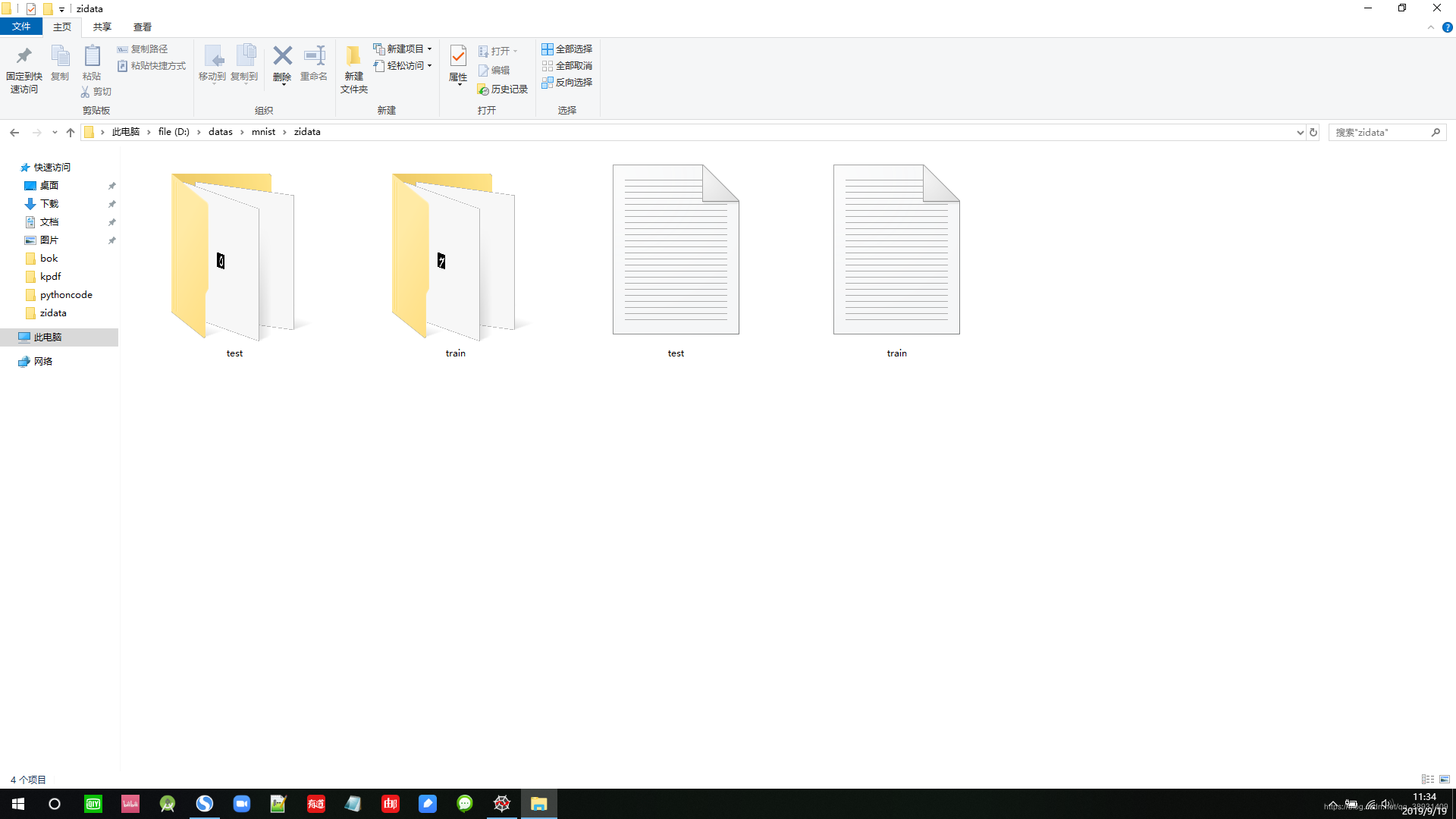Click the Up directory arrow

coord(71,132)
